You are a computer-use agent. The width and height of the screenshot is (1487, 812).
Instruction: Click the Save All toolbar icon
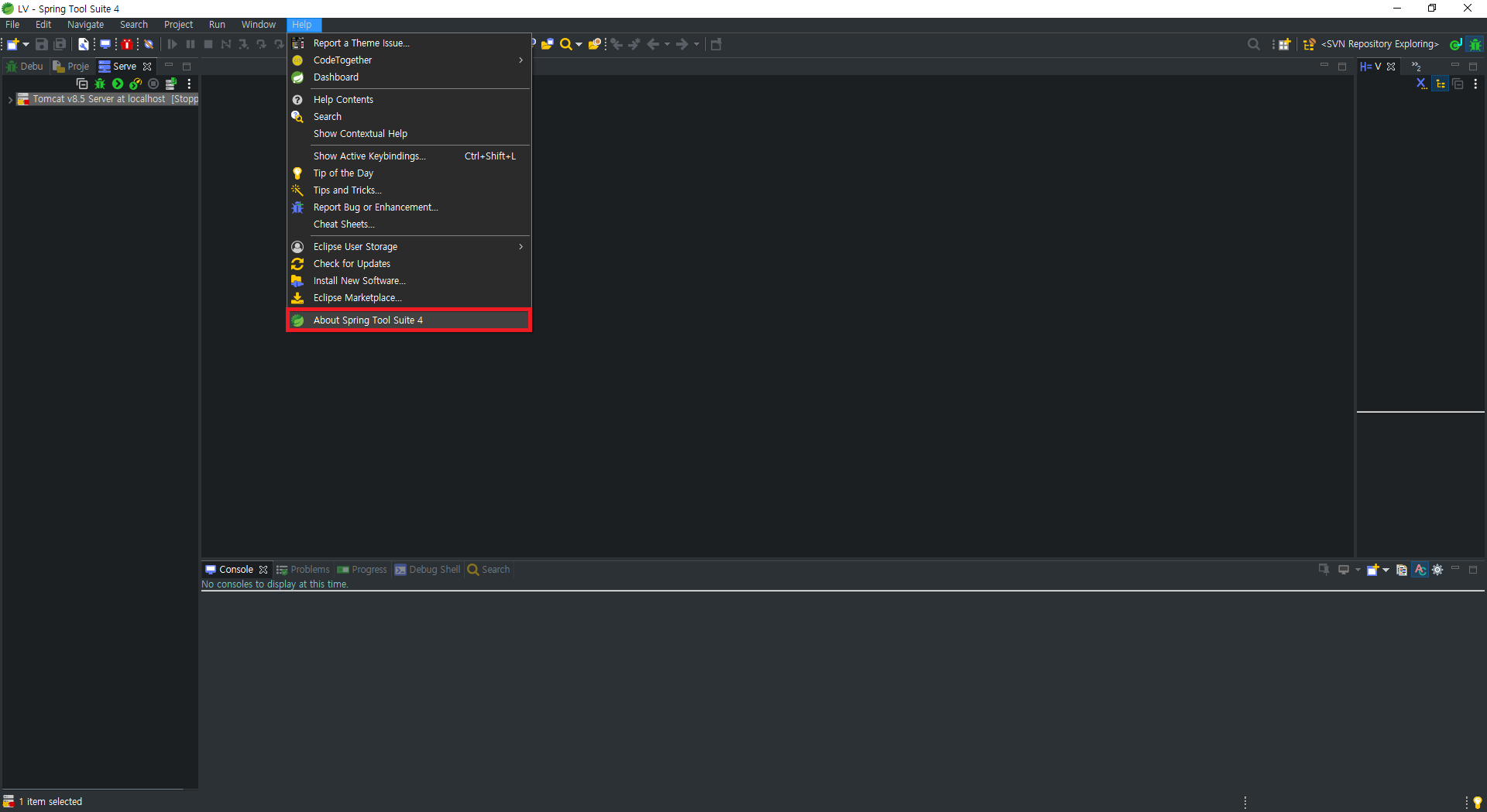pos(60,44)
